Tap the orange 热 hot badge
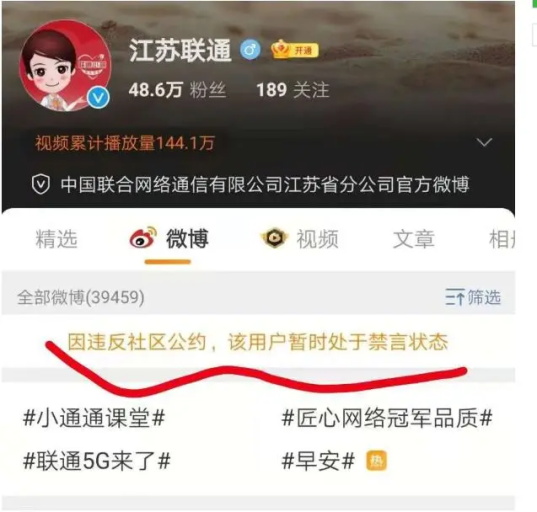This screenshot has width=537, height=512. [376, 461]
